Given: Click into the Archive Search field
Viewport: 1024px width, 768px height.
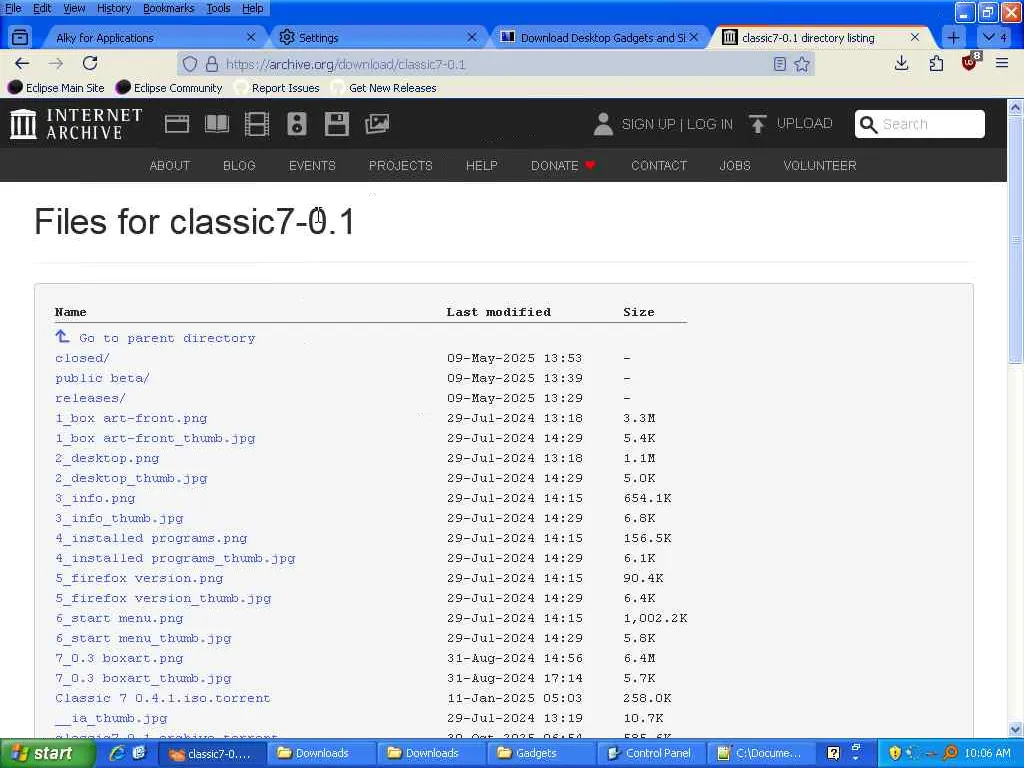Looking at the screenshot, I should click(920, 124).
